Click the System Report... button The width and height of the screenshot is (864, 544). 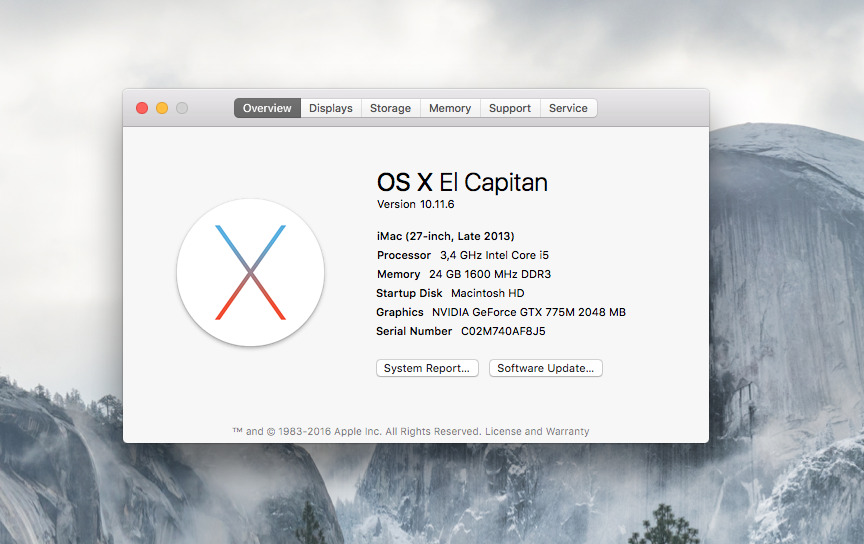point(427,368)
